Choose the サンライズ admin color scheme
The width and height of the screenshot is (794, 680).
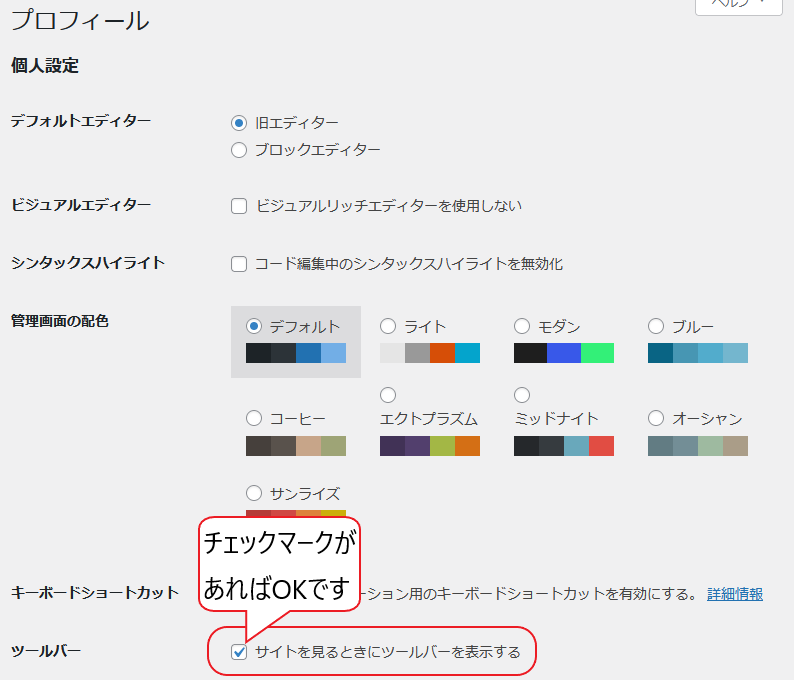click(x=254, y=493)
